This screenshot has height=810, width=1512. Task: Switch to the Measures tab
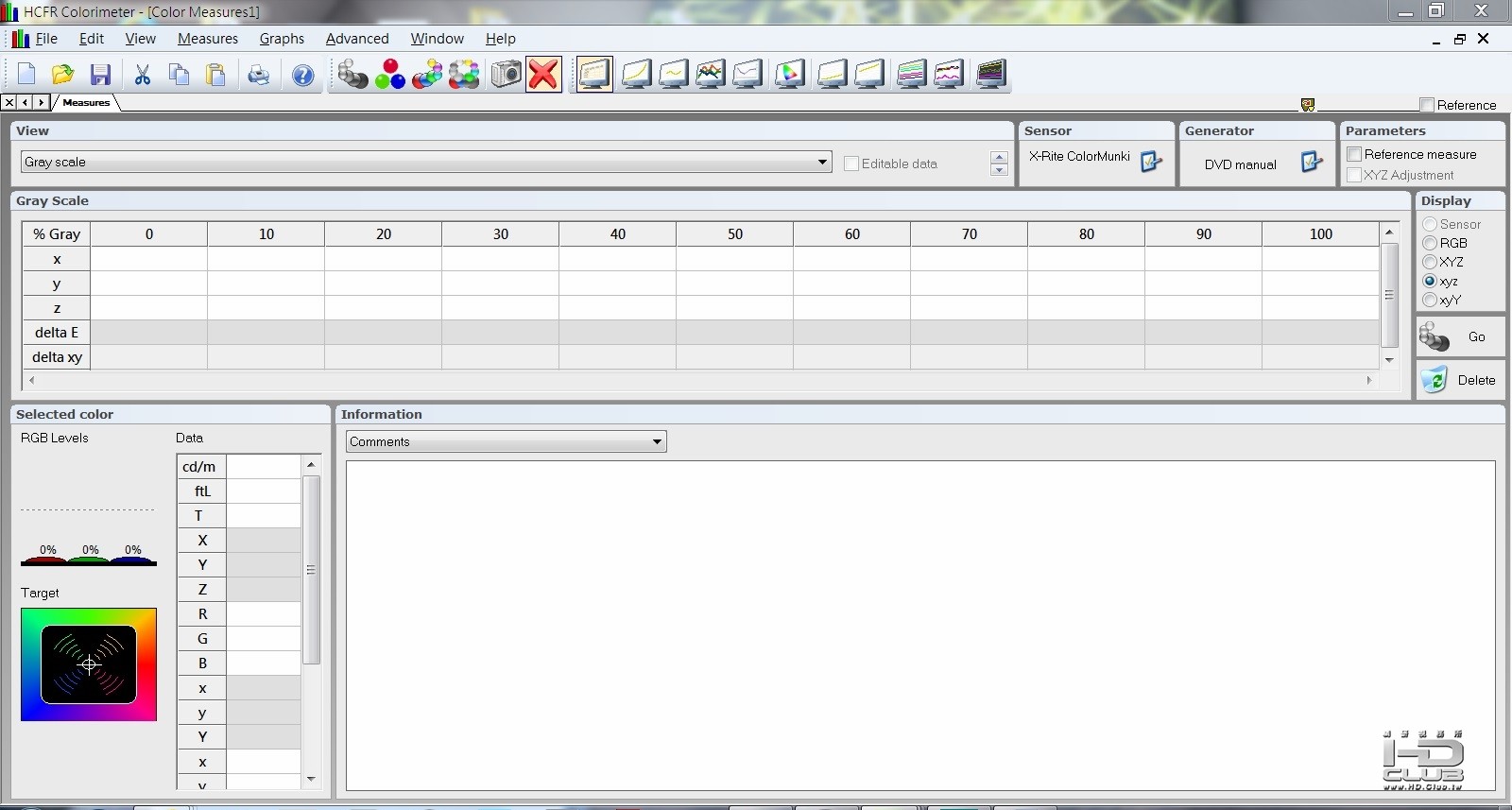pos(86,102)
